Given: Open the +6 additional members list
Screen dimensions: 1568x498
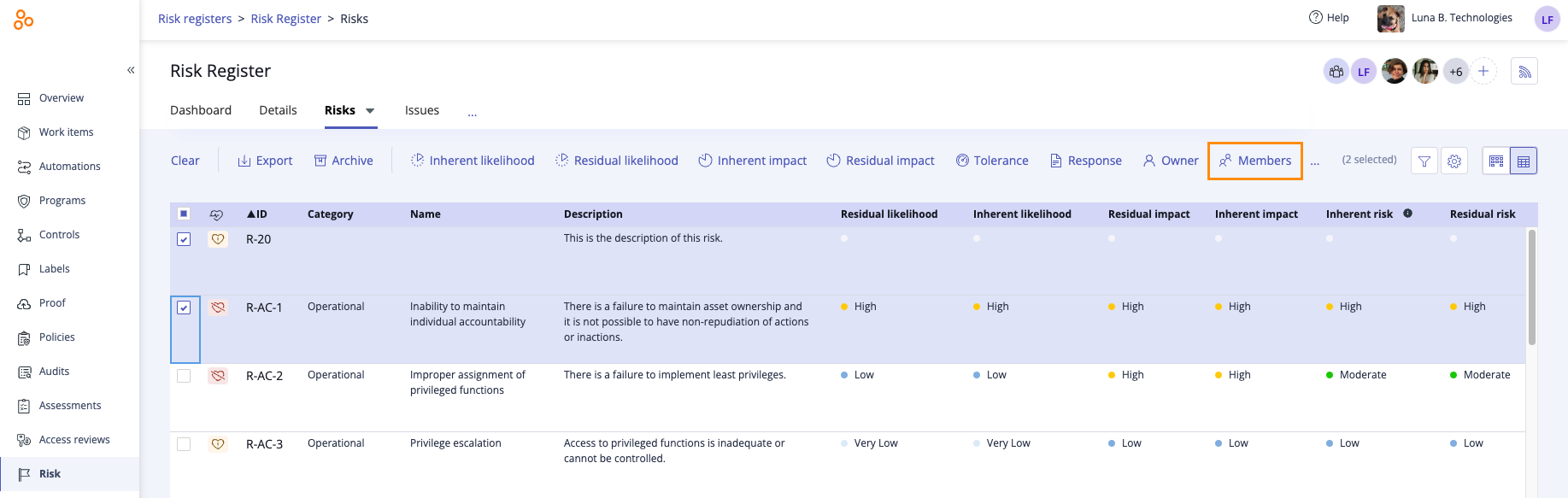Looking at the screenshot, I should 1456,72.
